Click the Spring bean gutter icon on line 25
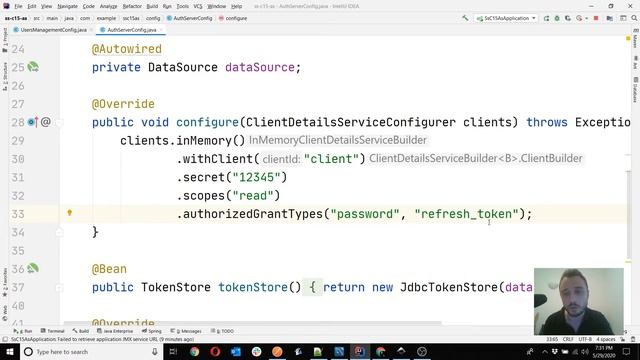 33,67
